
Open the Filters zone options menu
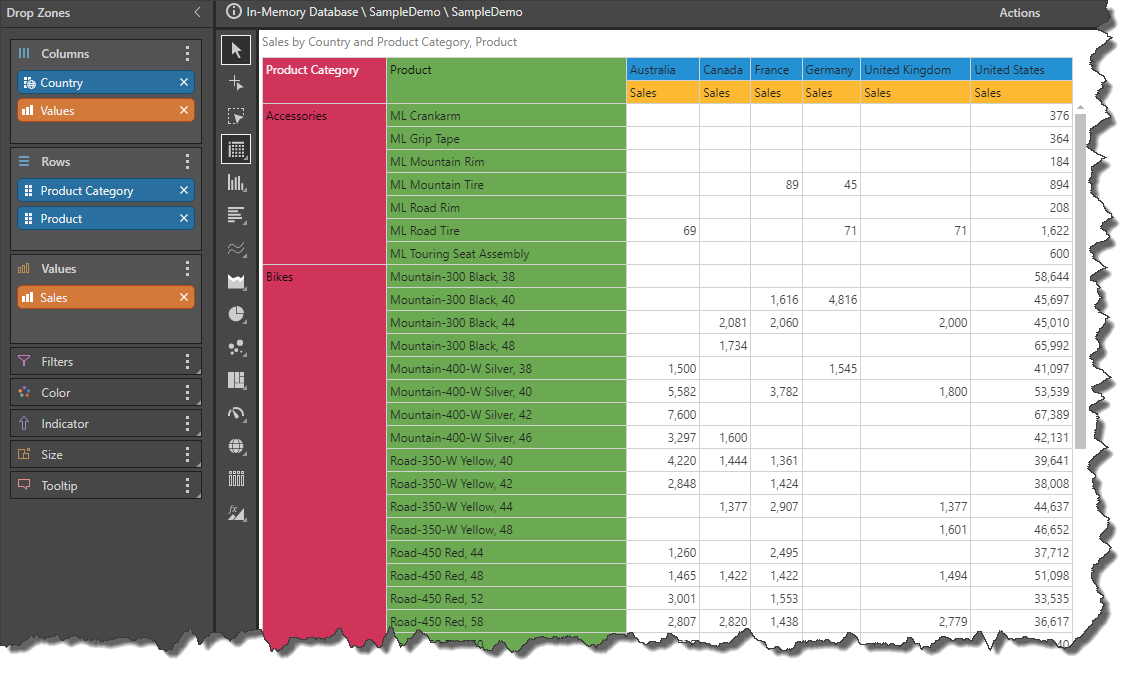(187, 362)
